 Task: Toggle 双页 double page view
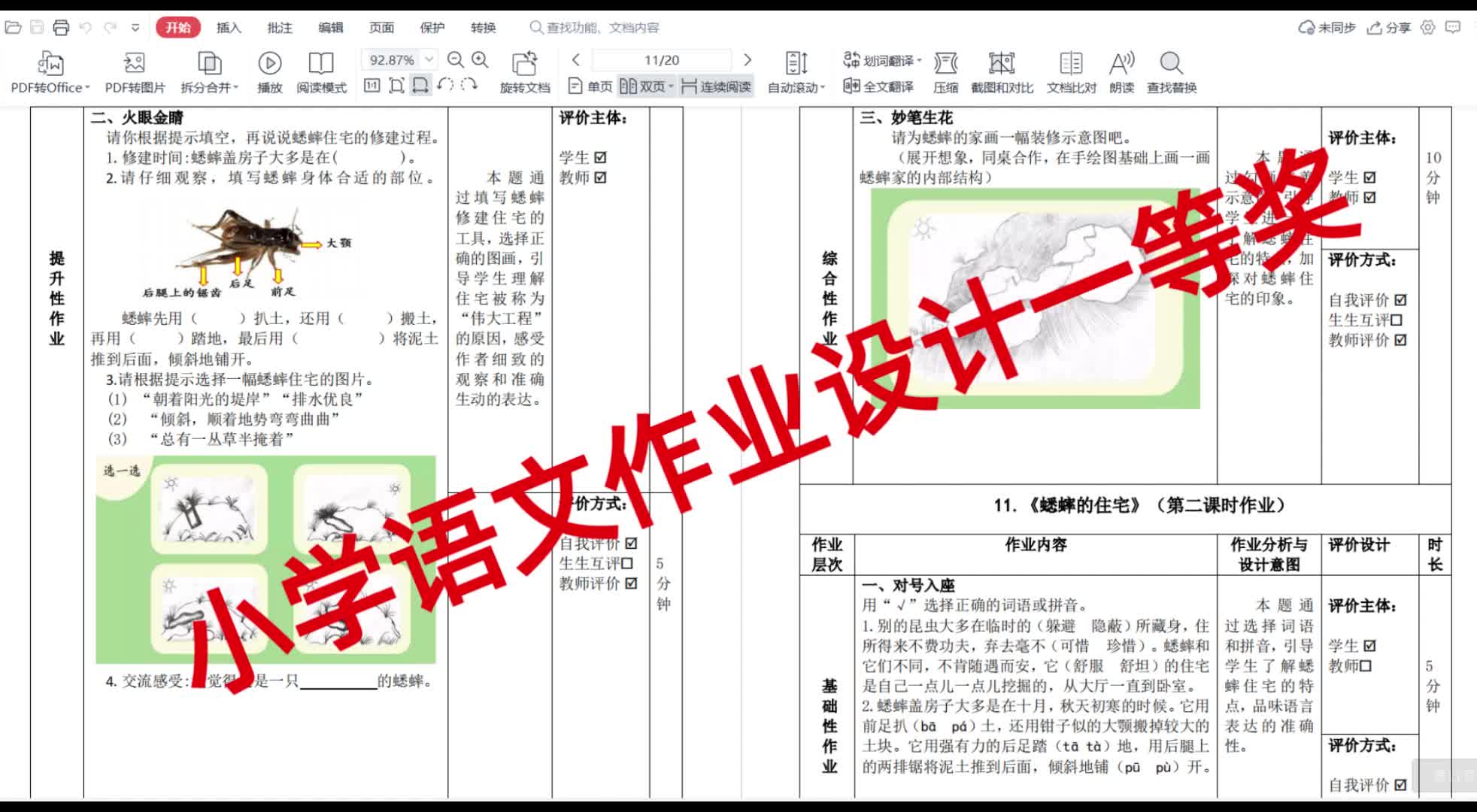click(645, 87)
